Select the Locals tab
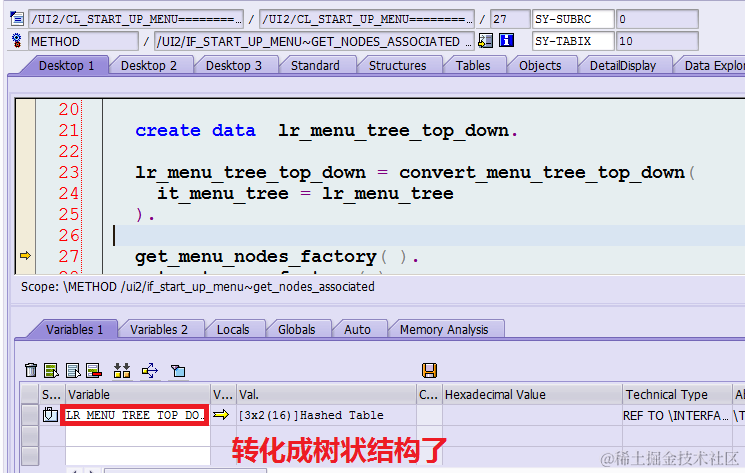 [x=233, y=330]
